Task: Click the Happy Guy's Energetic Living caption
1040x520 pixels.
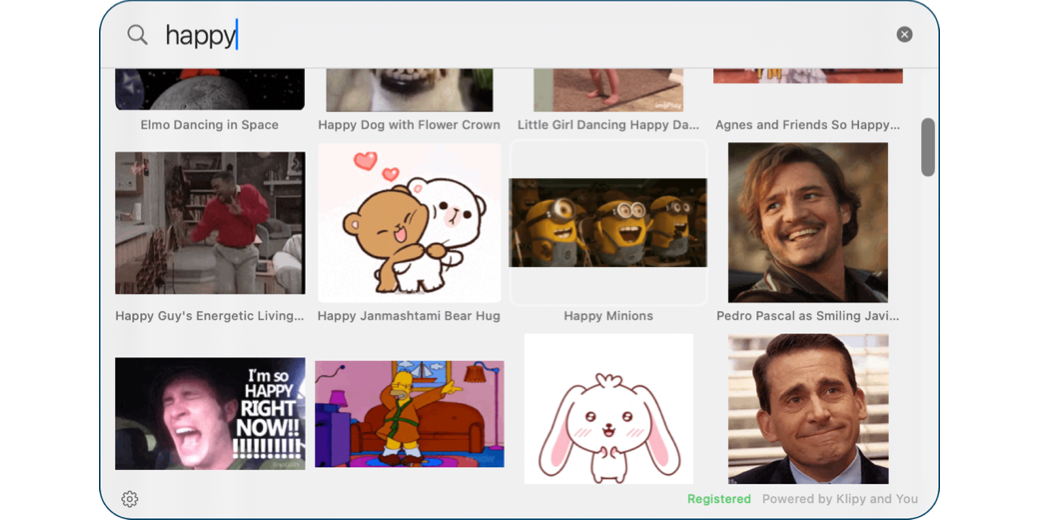Action: [210, 316]
